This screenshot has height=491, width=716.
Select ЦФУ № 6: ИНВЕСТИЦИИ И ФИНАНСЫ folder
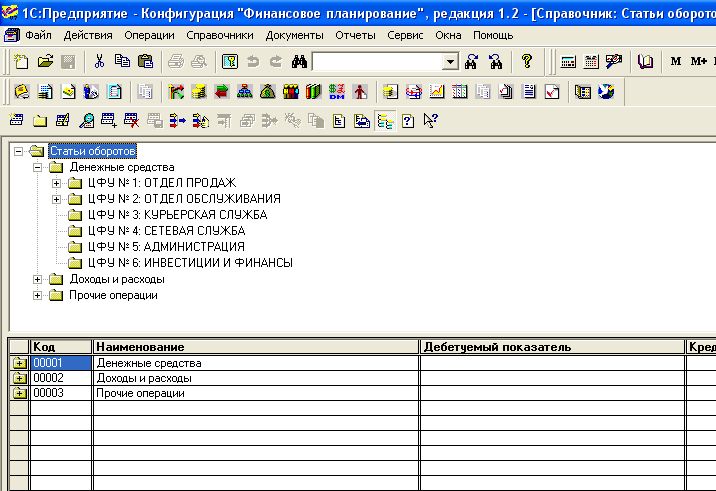(x=190, y=263)
